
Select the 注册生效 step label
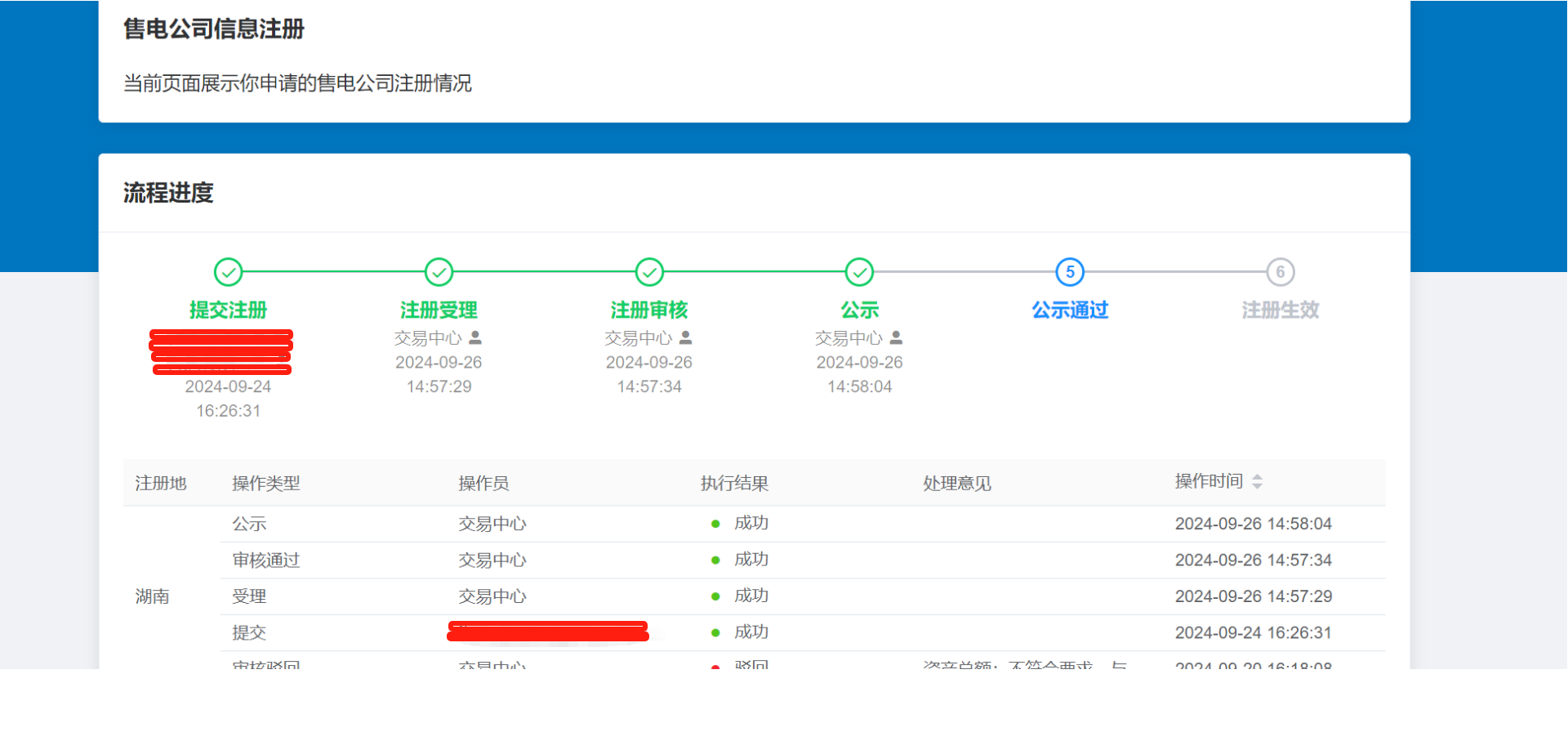pos(1281,310)
